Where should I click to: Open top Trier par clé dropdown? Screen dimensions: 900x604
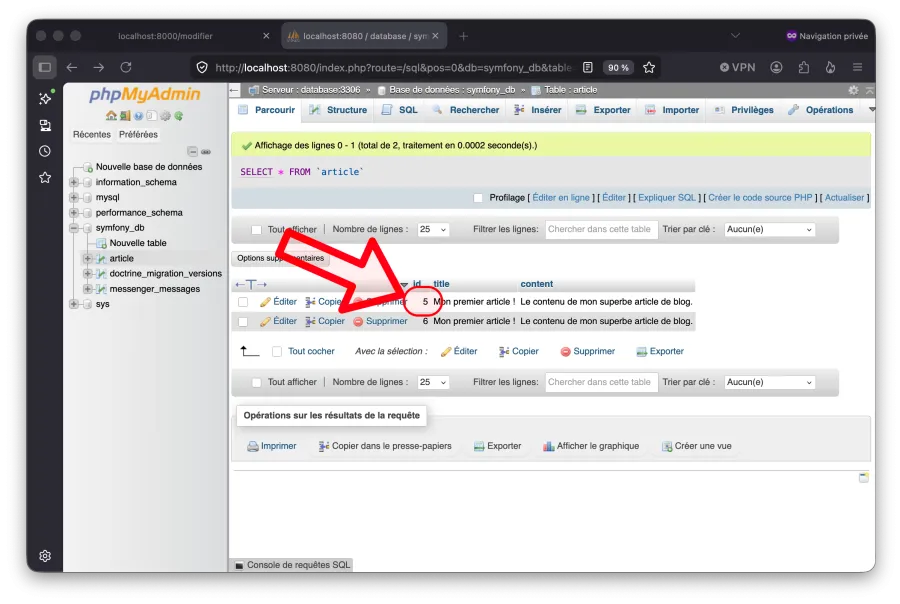click(770, 230)
